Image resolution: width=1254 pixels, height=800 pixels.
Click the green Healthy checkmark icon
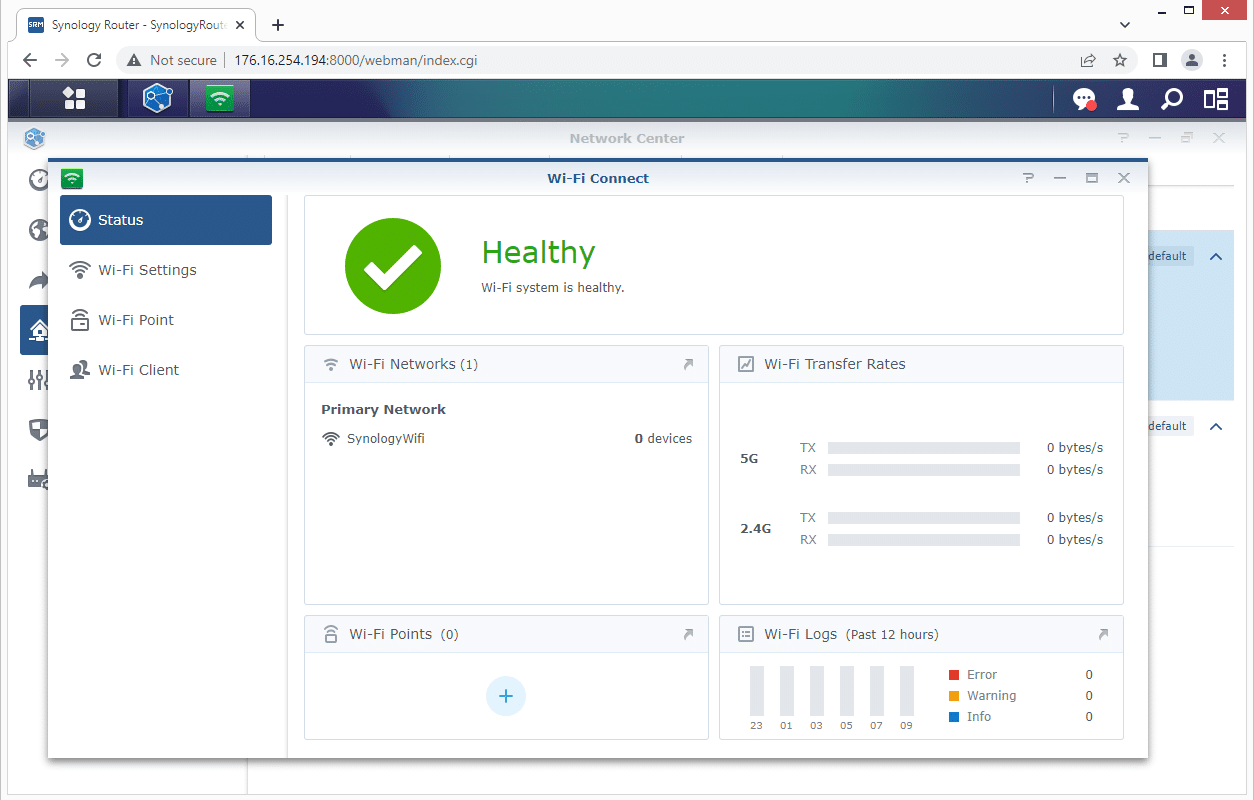tap(393, 267)
